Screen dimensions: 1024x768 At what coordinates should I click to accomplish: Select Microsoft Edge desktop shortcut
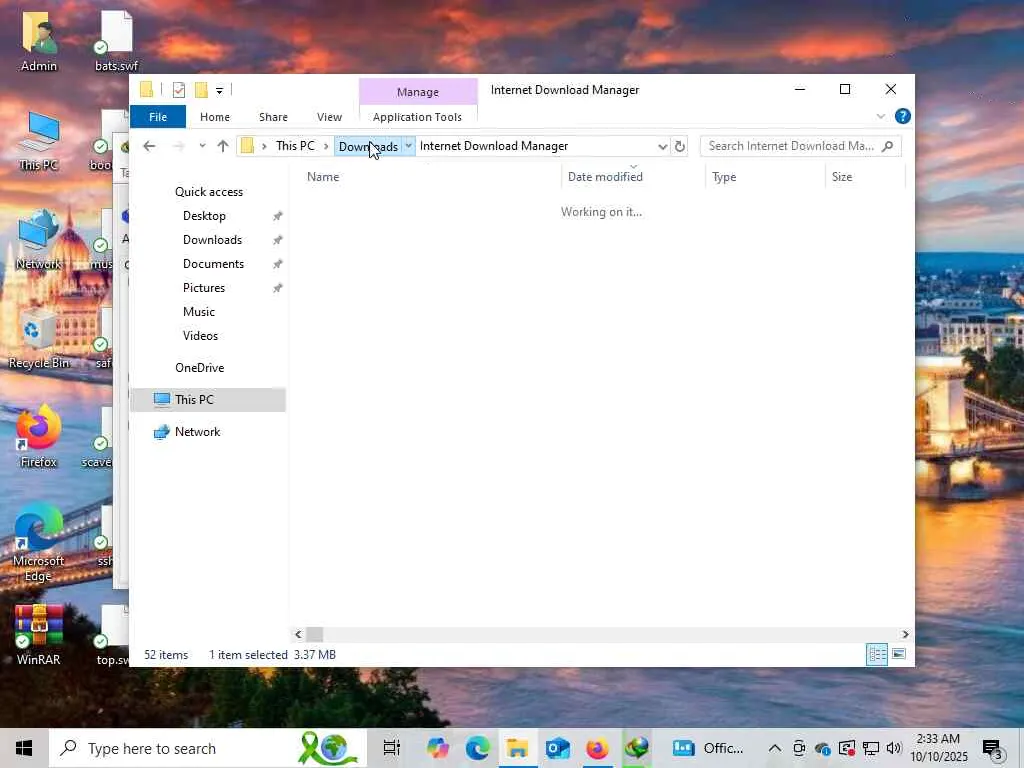coord(39,543)
